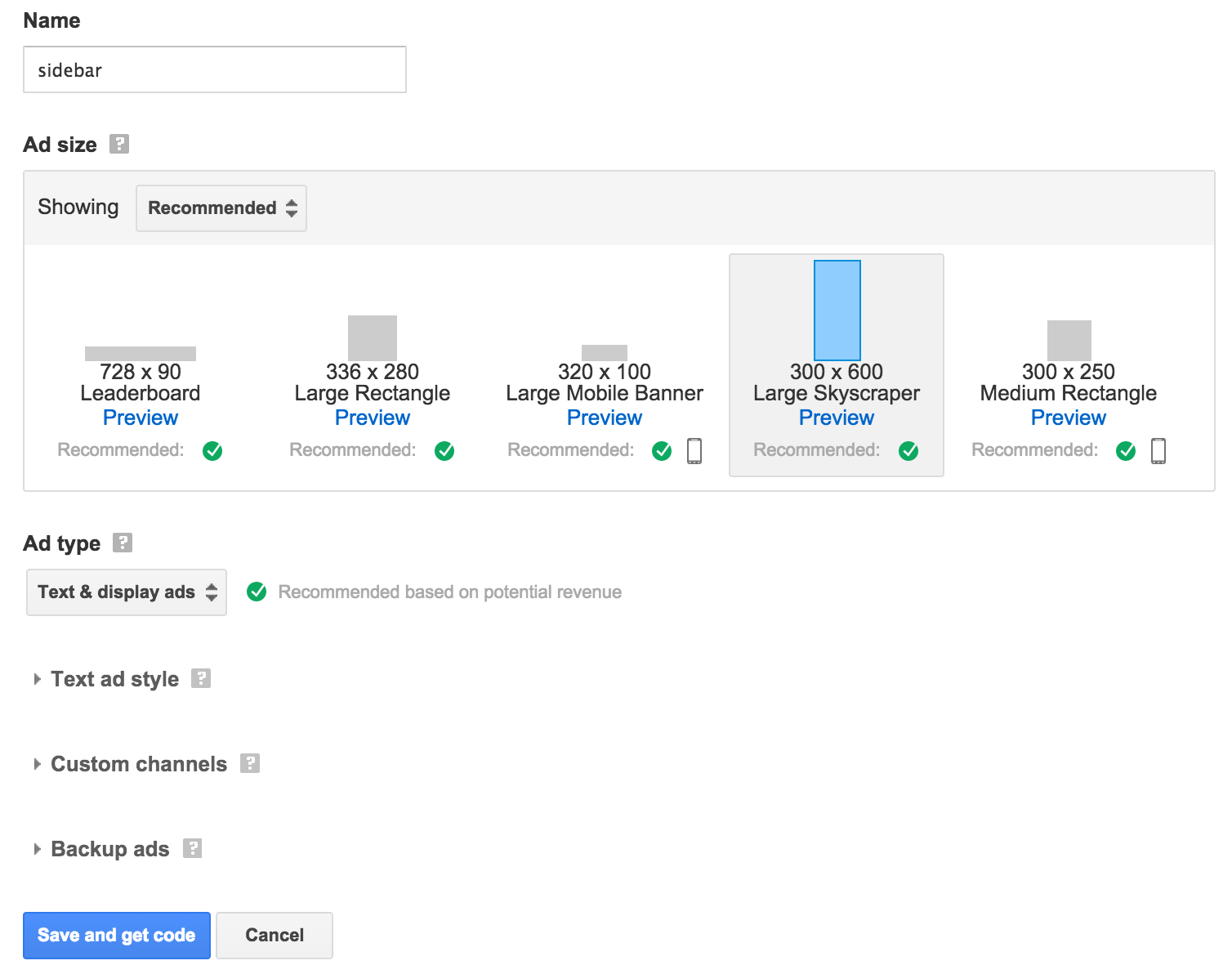This screenshot has height=974, width=1232.
Task: Click the mobile phone icon for Medium Rectangle
Action: coord(1158,451)
